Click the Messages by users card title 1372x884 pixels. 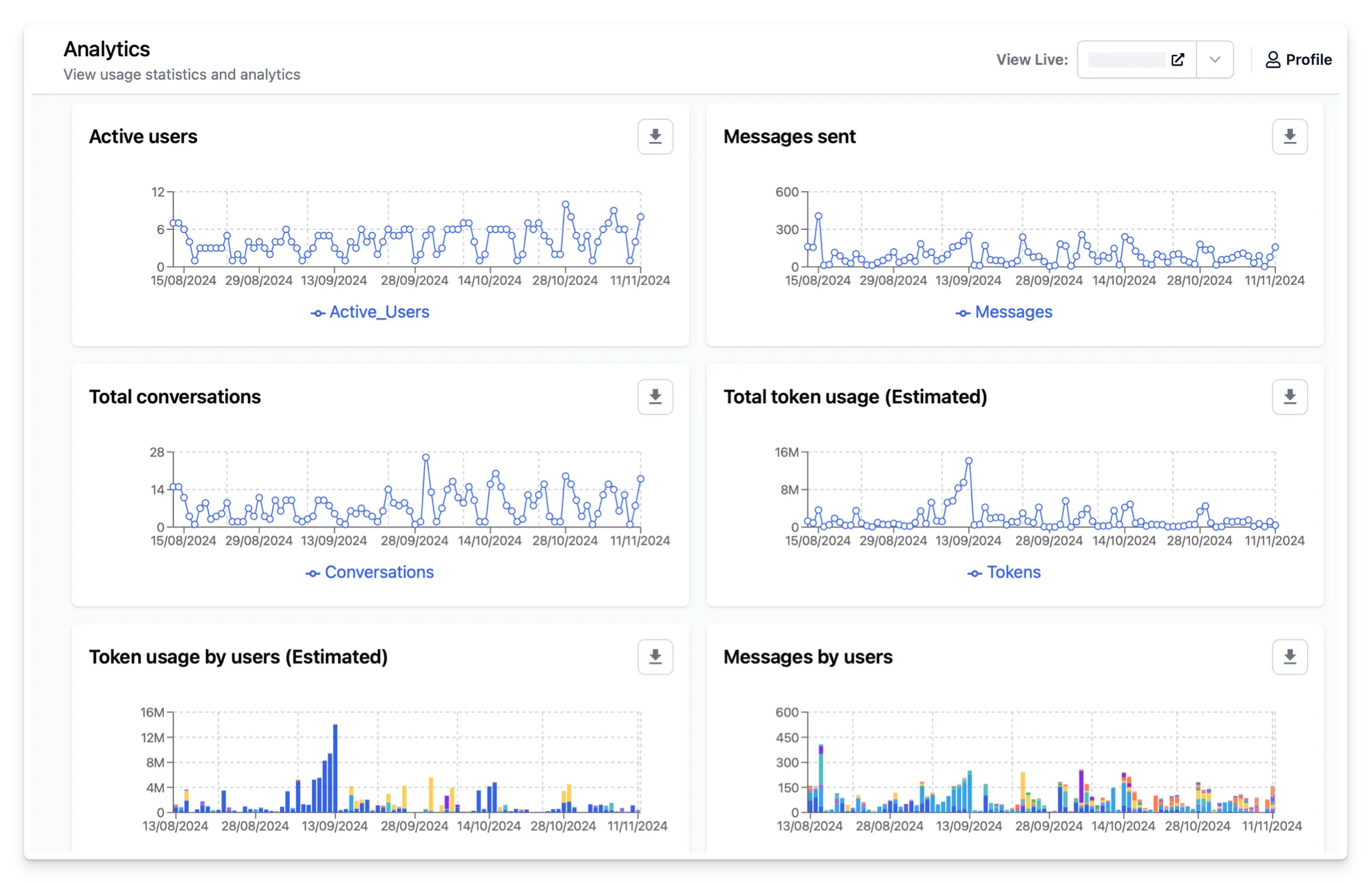(808, 657)
